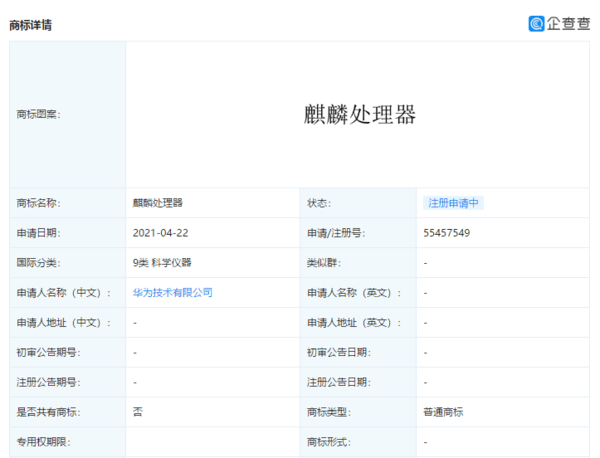Viewport: 600px width, 458px height.
Task: Click the 注册公告日期 label
Action: click(338, 382)
